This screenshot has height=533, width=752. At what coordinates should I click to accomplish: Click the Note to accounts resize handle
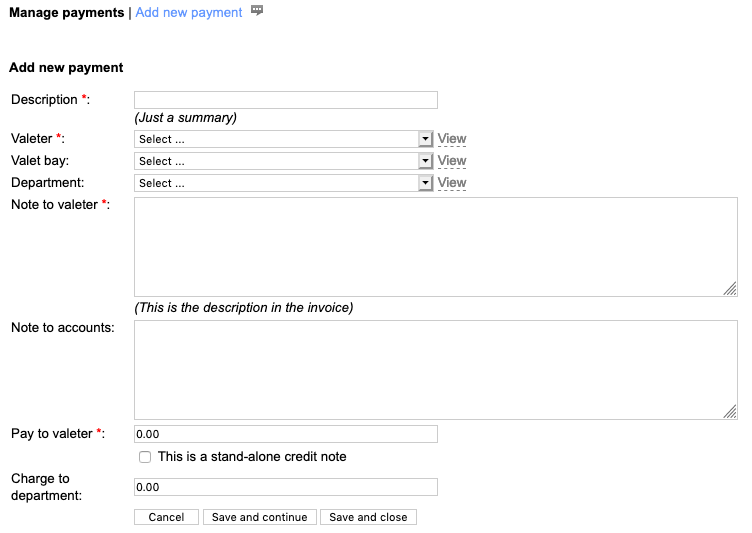pyautogui.click(x=730, y=411)
